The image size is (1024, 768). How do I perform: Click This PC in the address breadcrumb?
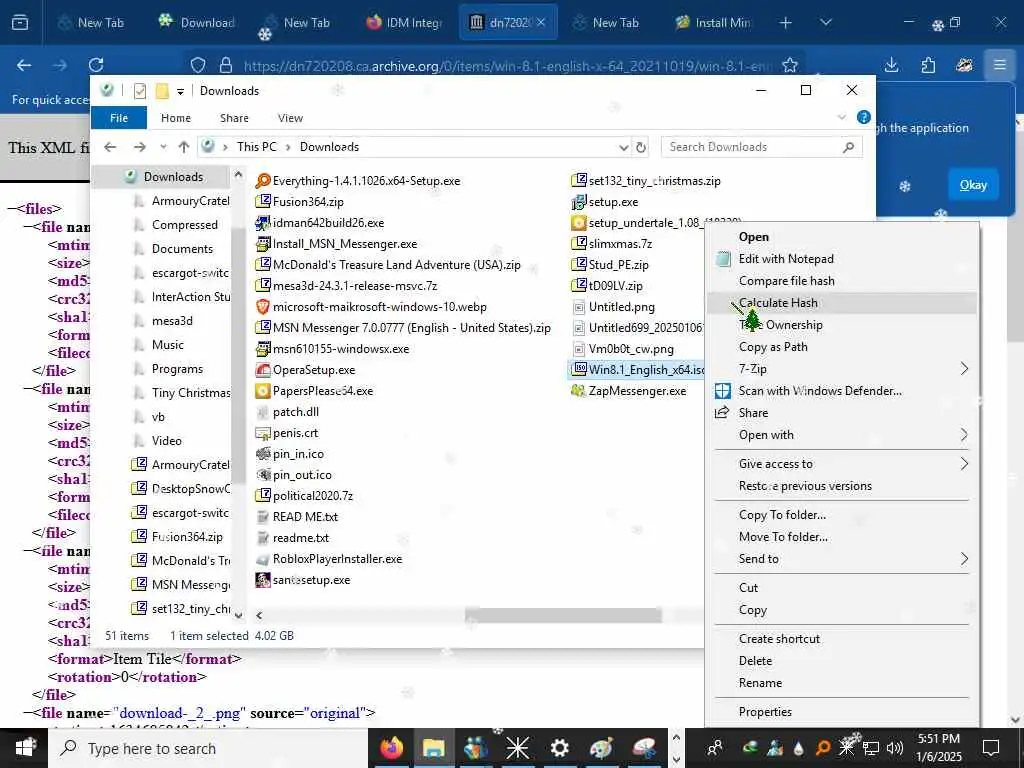(x=257, y=147)
